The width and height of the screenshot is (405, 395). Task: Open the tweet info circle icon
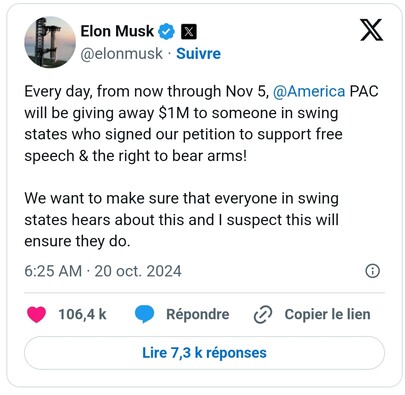click(x=373, y=271)
